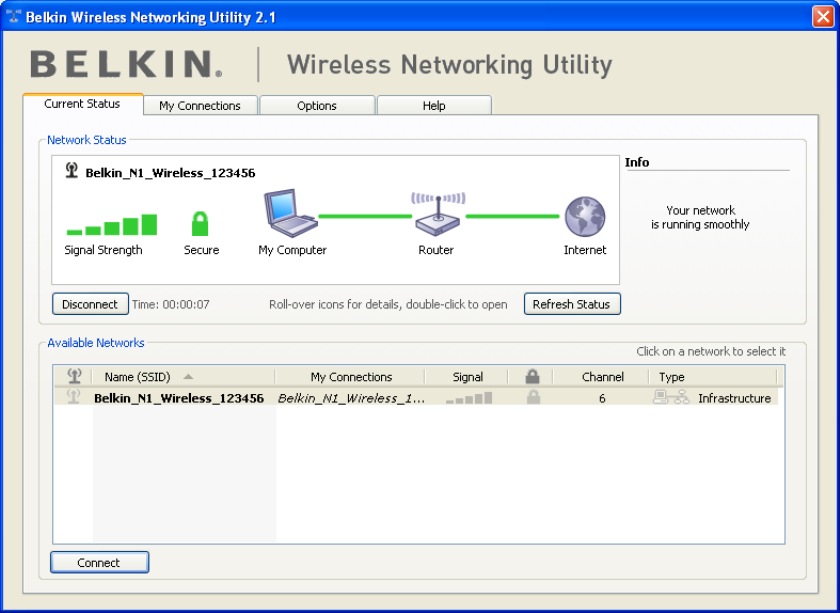Sort networks by Name (SSID) column
This screenshot has width=840, height=613.
click(137, 377)
